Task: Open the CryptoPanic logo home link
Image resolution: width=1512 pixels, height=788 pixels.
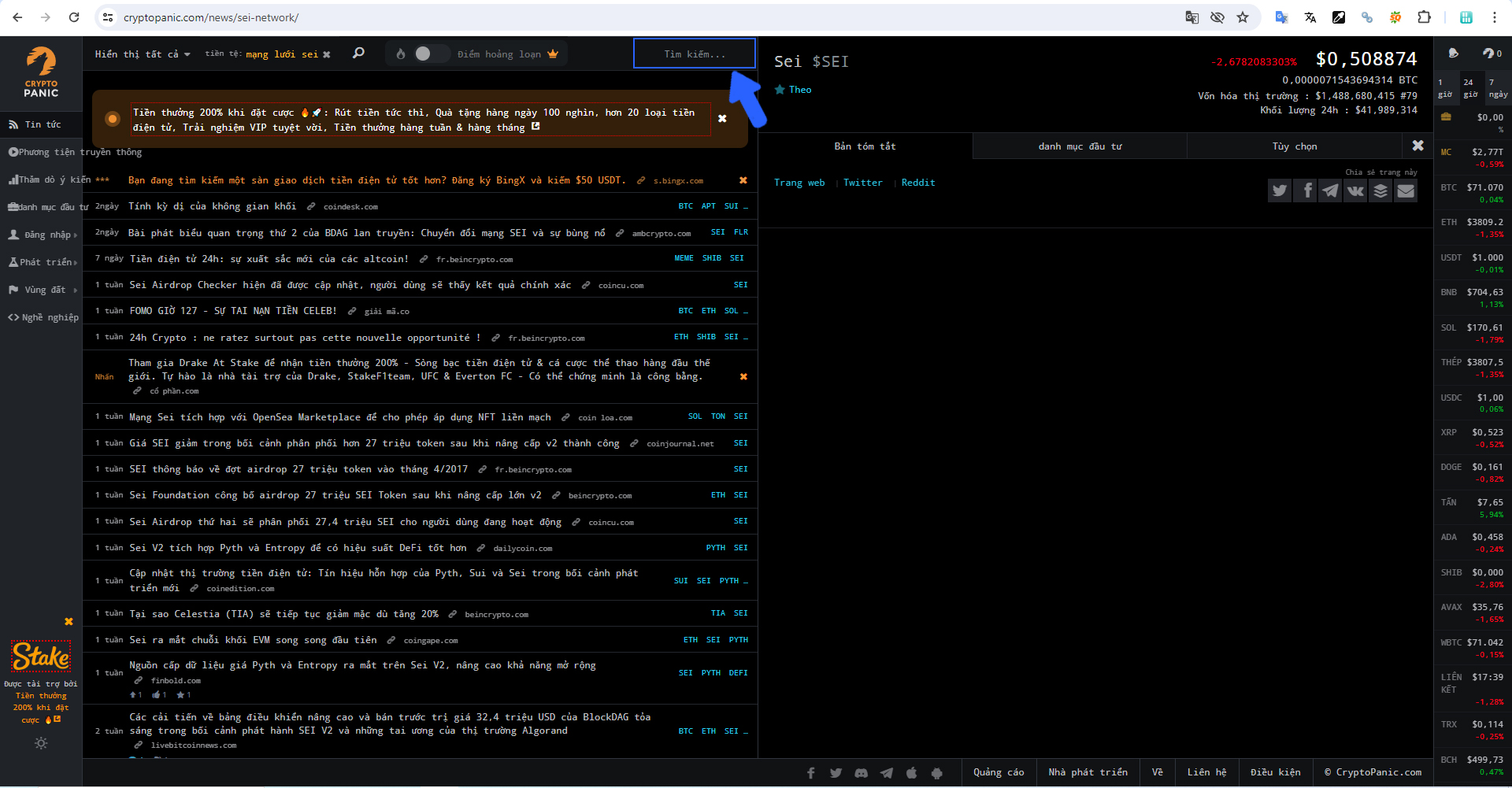Action: pyautogui.click(x=41, y=72)
